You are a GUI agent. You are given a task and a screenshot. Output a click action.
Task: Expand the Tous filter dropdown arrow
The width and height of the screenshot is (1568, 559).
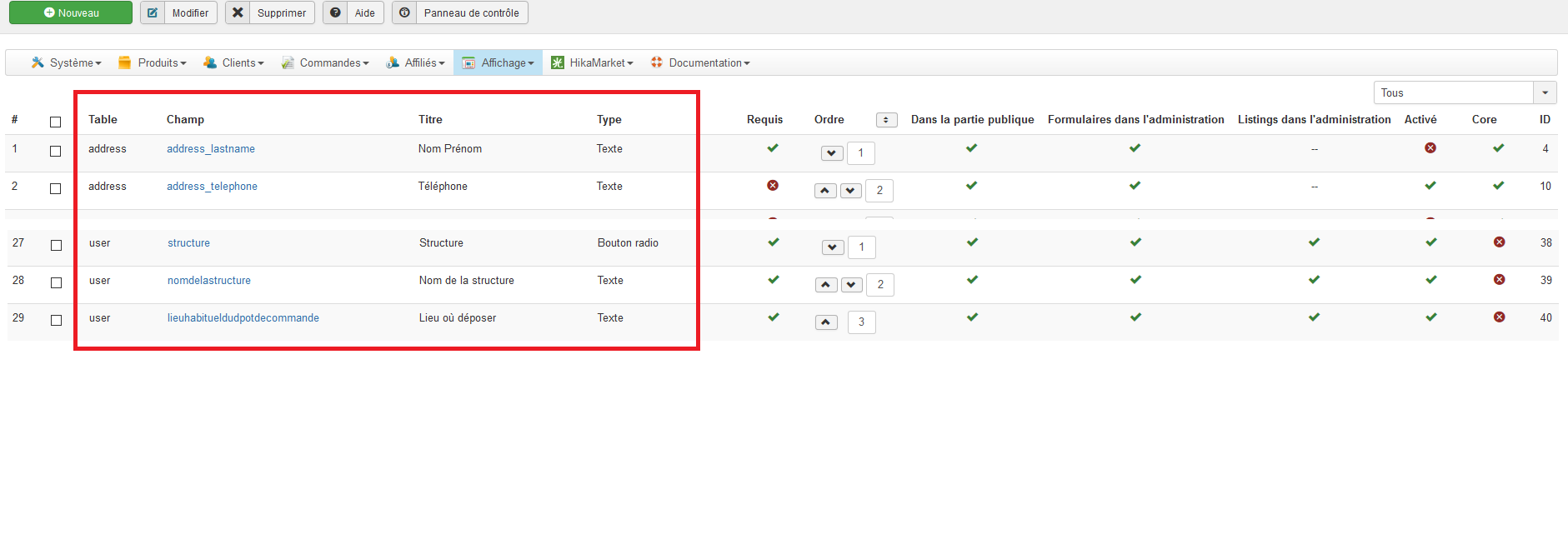1545,92
